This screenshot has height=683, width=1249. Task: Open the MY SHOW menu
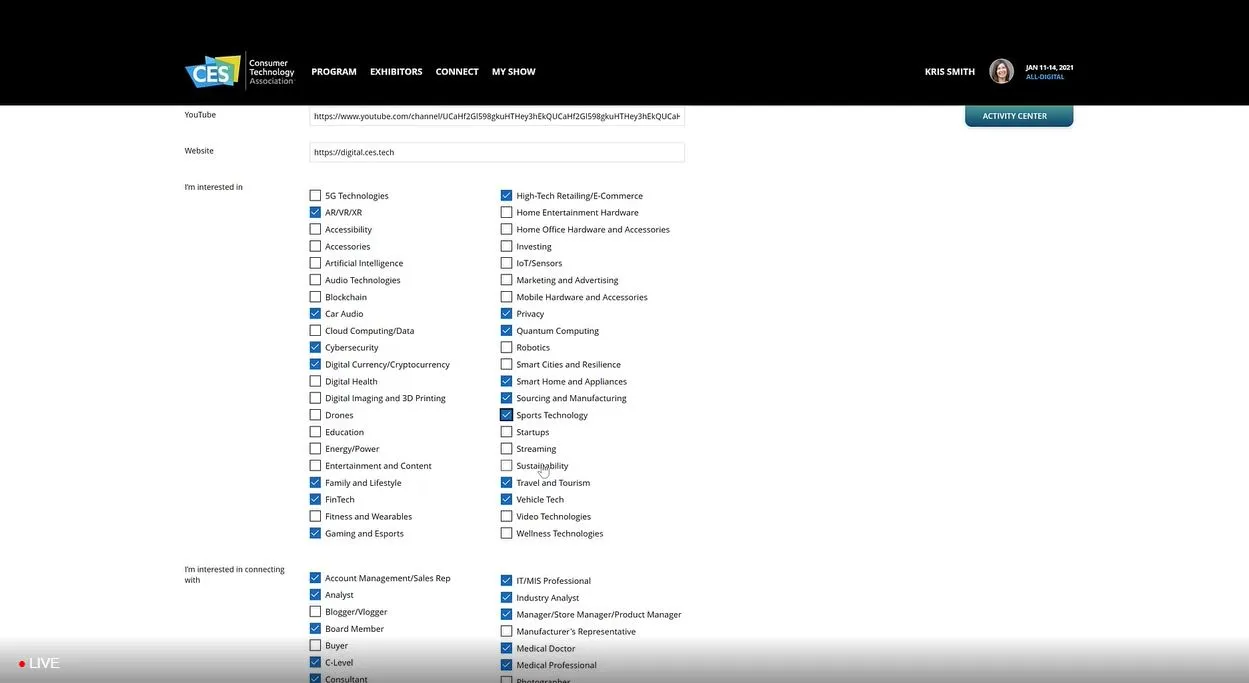pyautogui.click(x=513, y=72)
